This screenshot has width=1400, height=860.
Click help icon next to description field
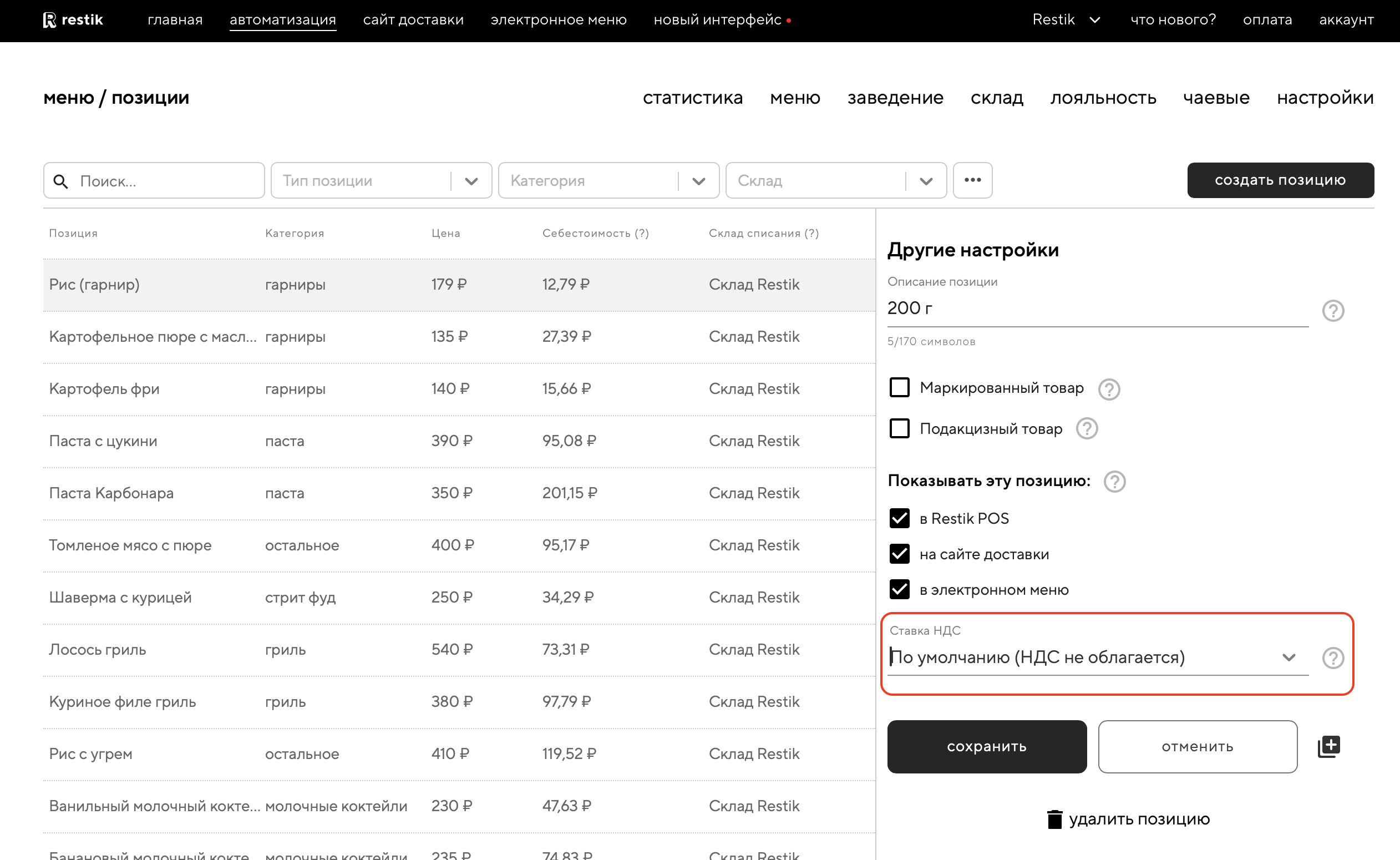(x=1332, y=311)
